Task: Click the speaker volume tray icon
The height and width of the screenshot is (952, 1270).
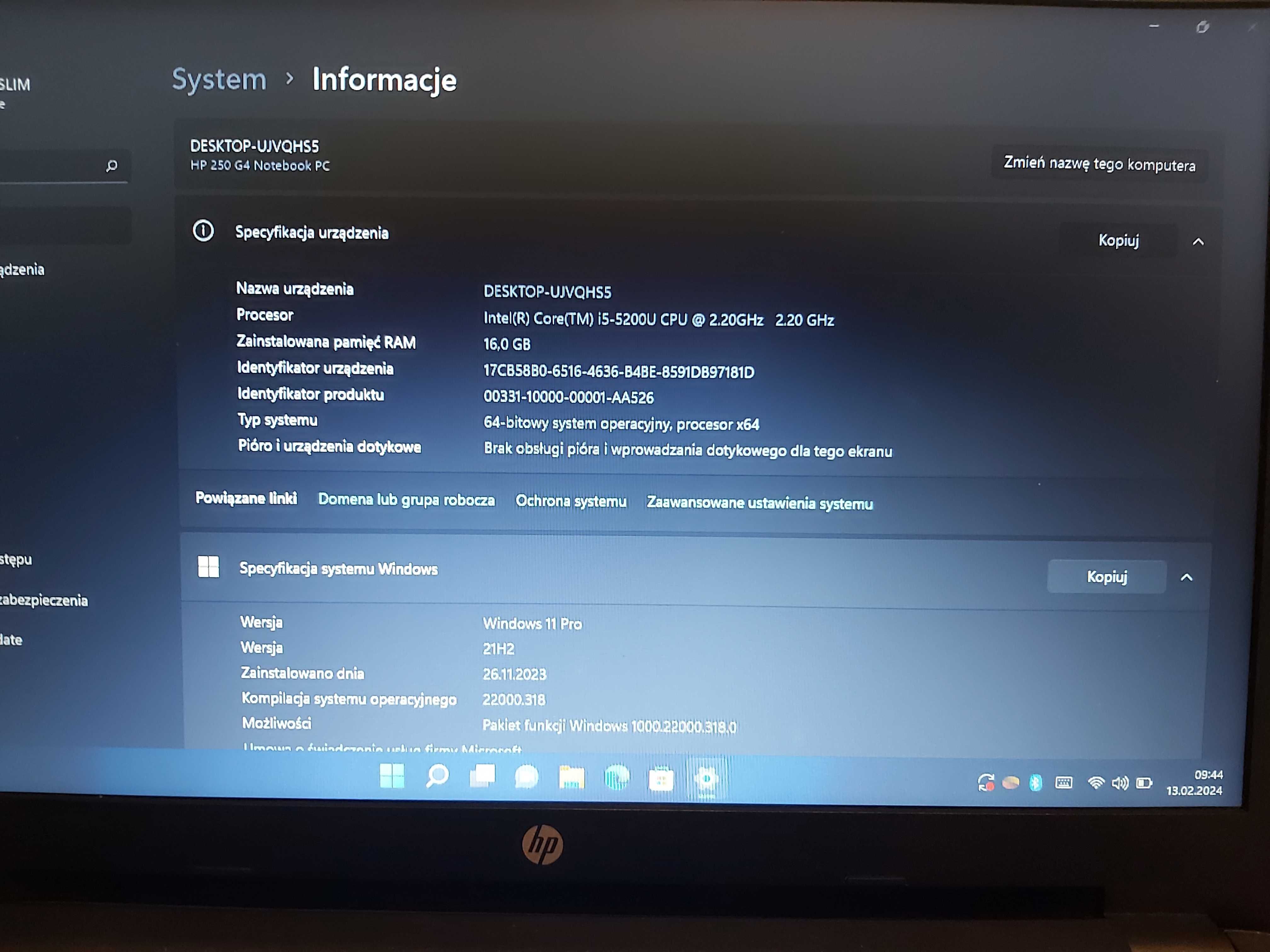Action: pos(1119,783)
